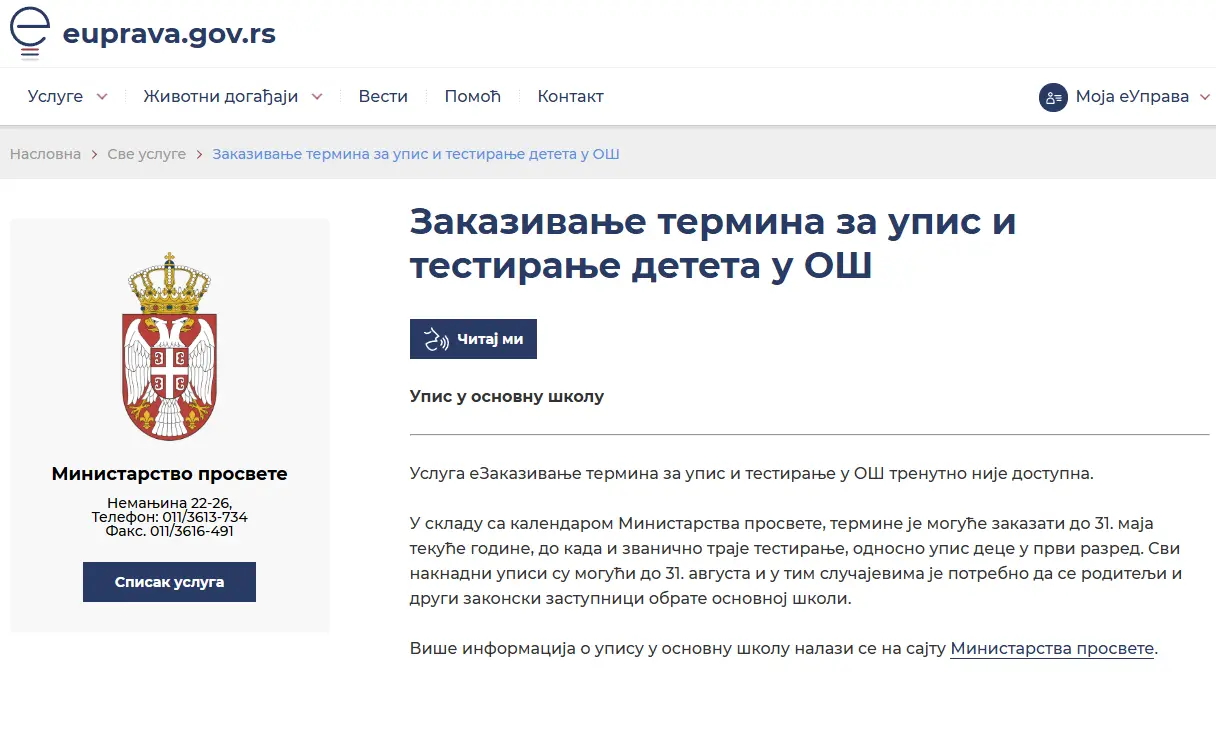Click the Списак услуга button
This screenshot has height=741, width=1216.
pyautogui.click(x=169, y=582)
